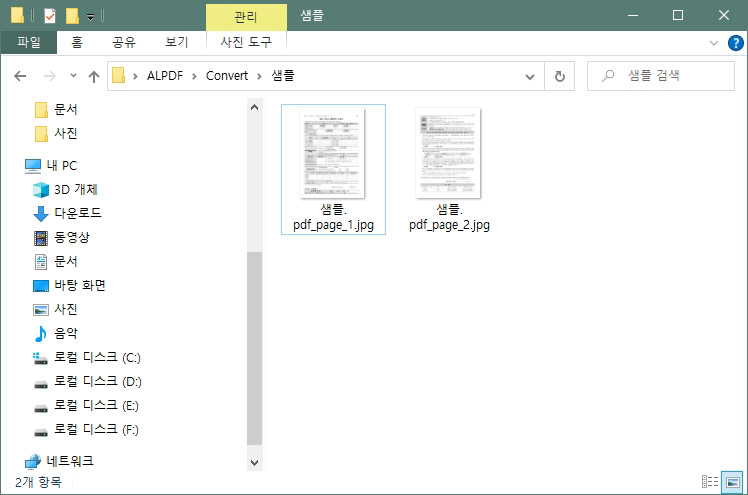Switch to details view icon

[x=710, y=482]
